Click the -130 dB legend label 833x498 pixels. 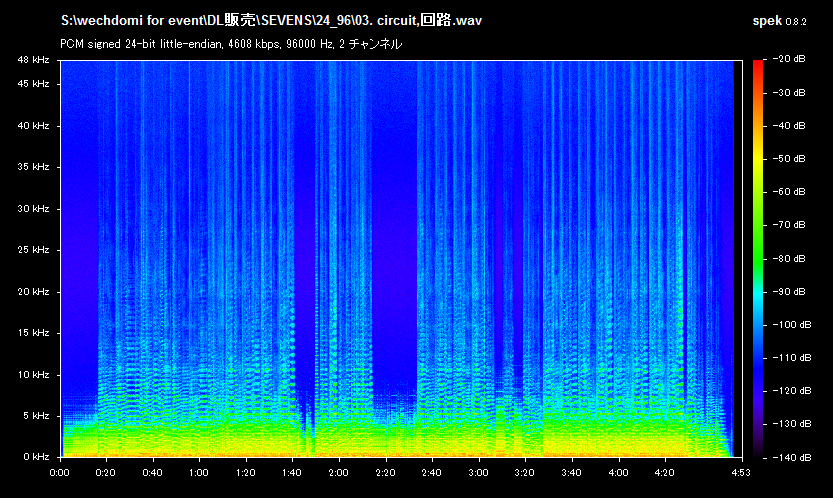click(x=792, y=424)
